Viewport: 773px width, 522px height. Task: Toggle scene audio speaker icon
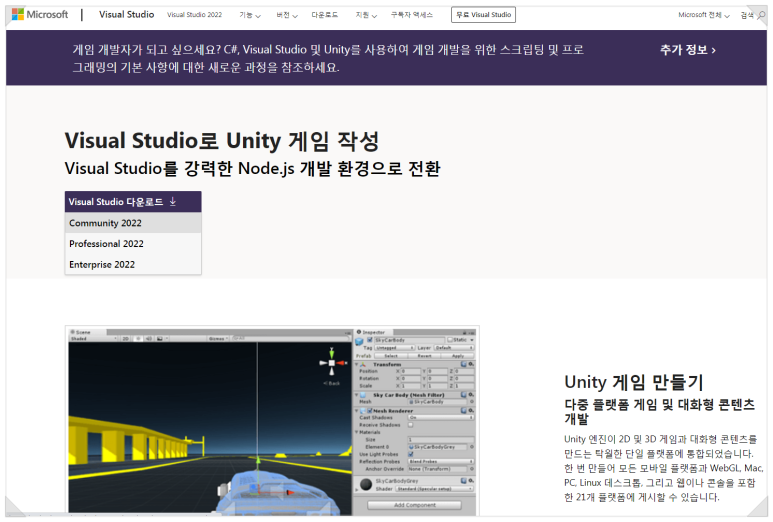149,339
